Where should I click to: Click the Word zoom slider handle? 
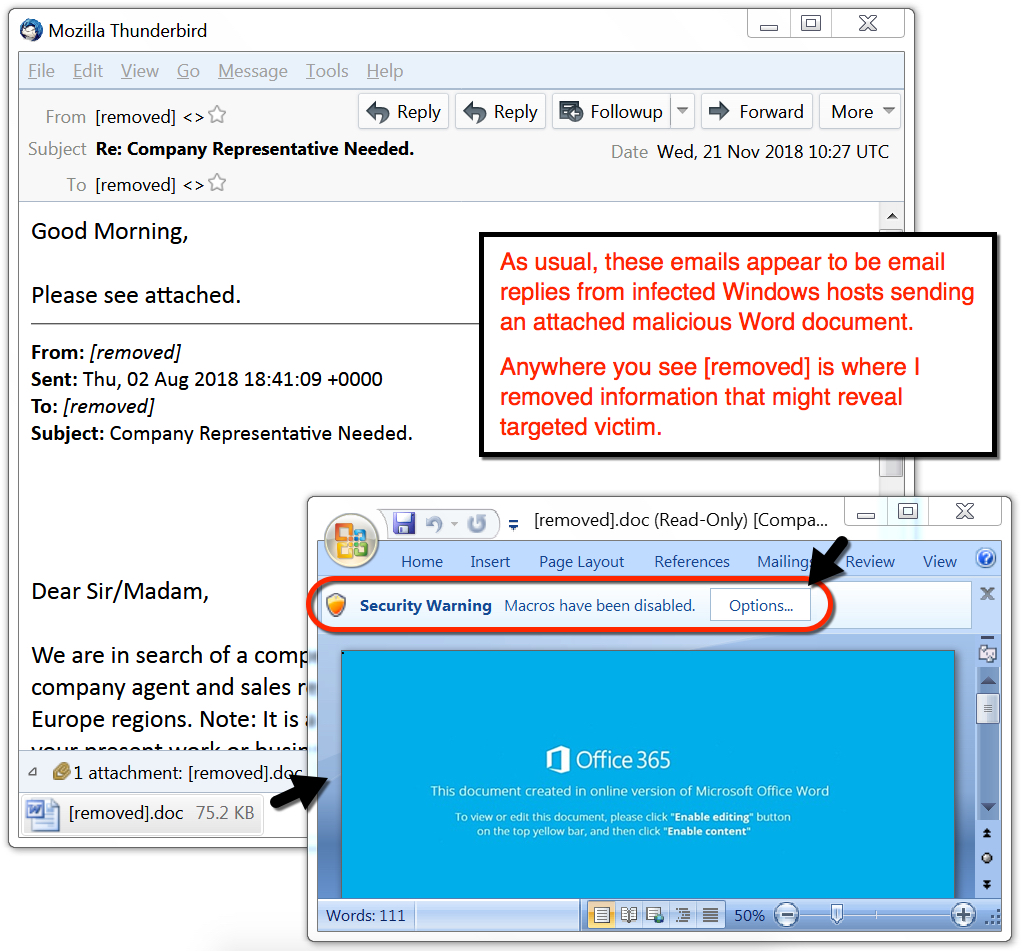[837, 914]
